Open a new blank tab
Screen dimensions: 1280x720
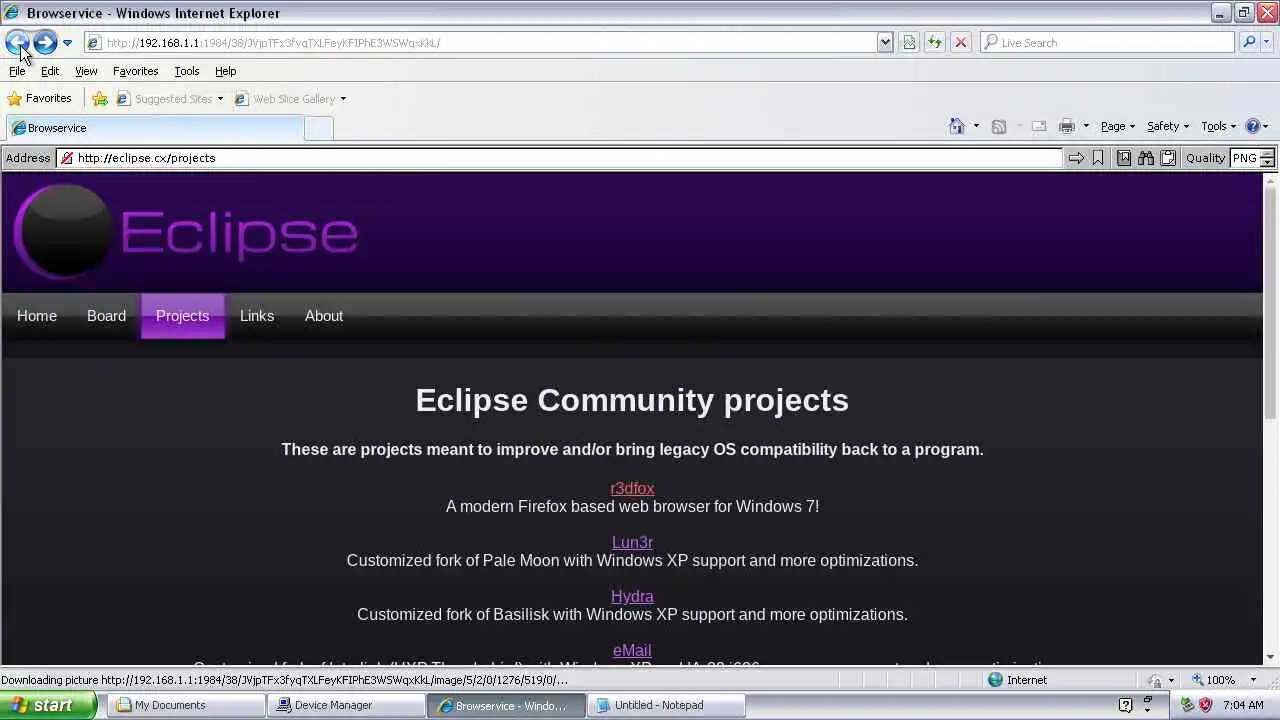[x=318, y=128]
